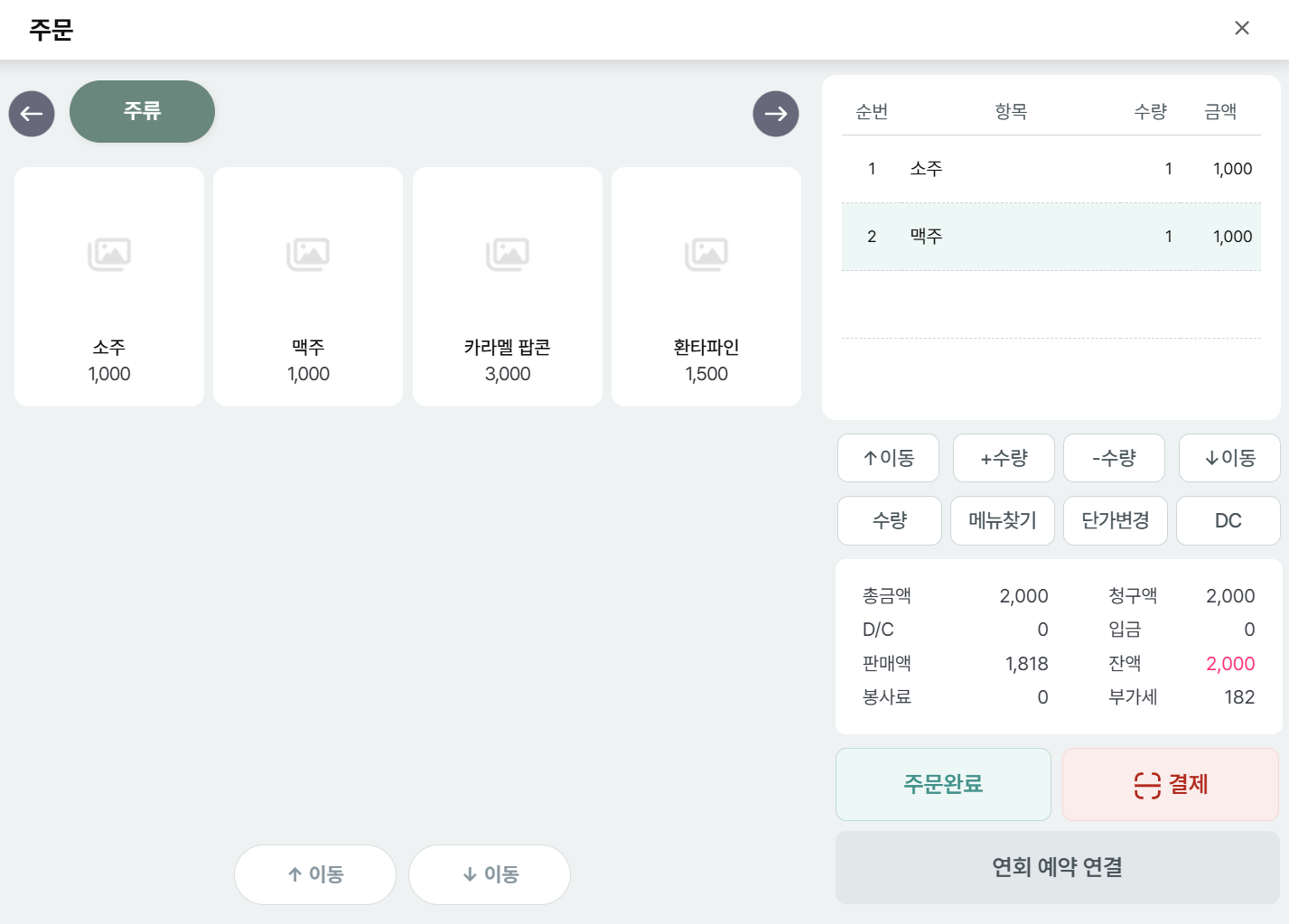The height and width of the screenshot is (924, 1289).
Task: Click the left arrow category navigation icon
Action: [x=32, y=114]
